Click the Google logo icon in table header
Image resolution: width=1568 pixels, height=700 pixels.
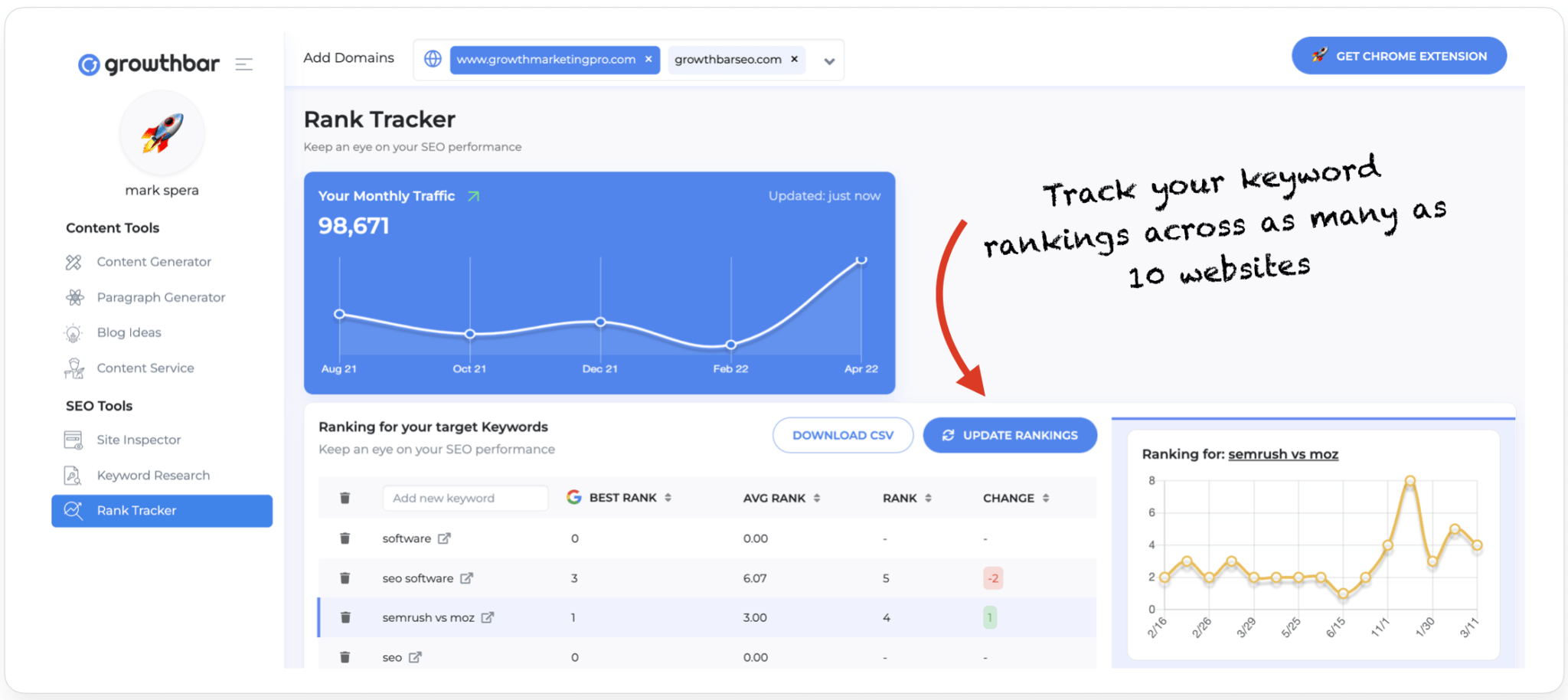[574, 497]
